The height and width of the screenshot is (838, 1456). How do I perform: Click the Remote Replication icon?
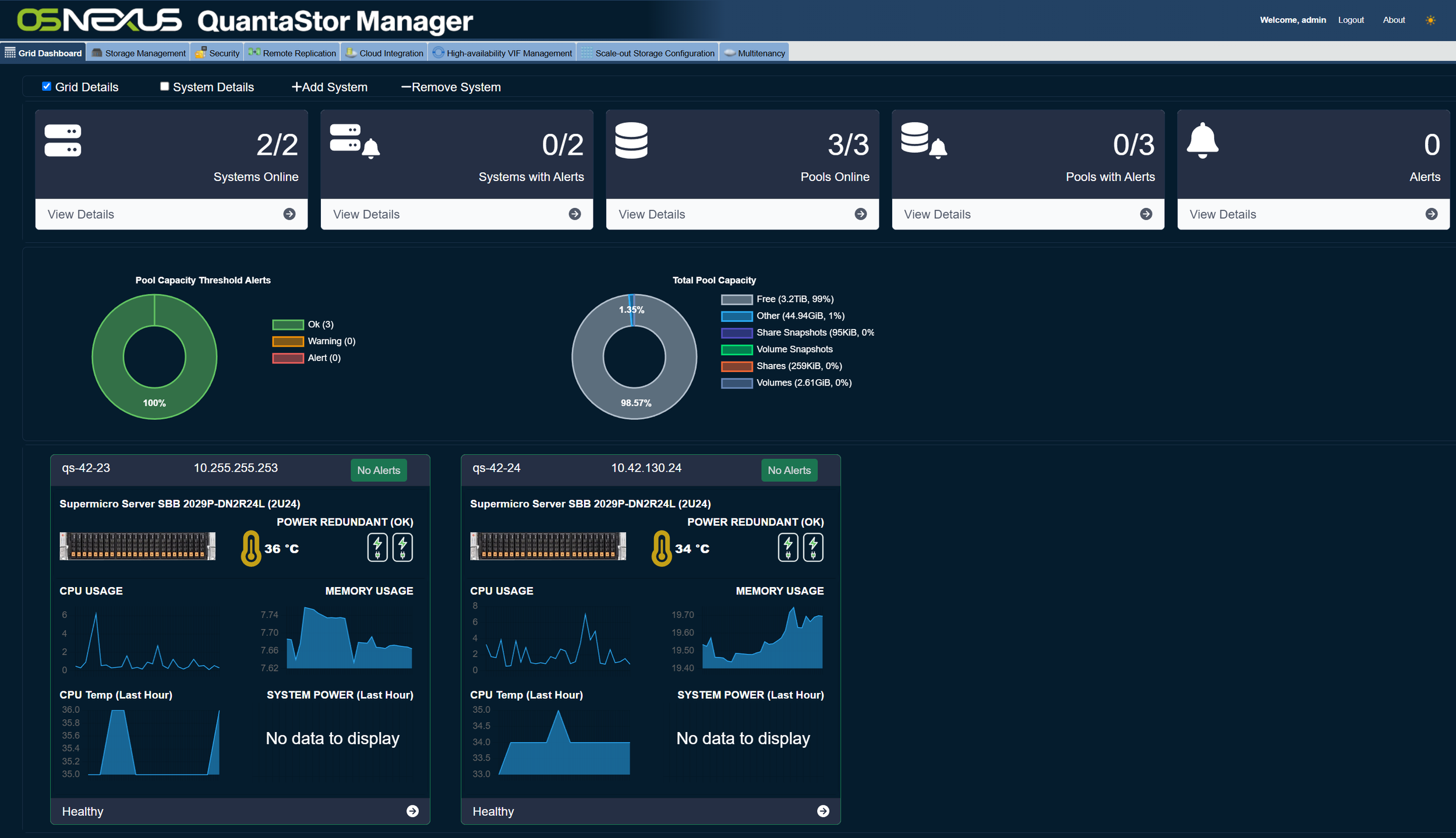255,52
